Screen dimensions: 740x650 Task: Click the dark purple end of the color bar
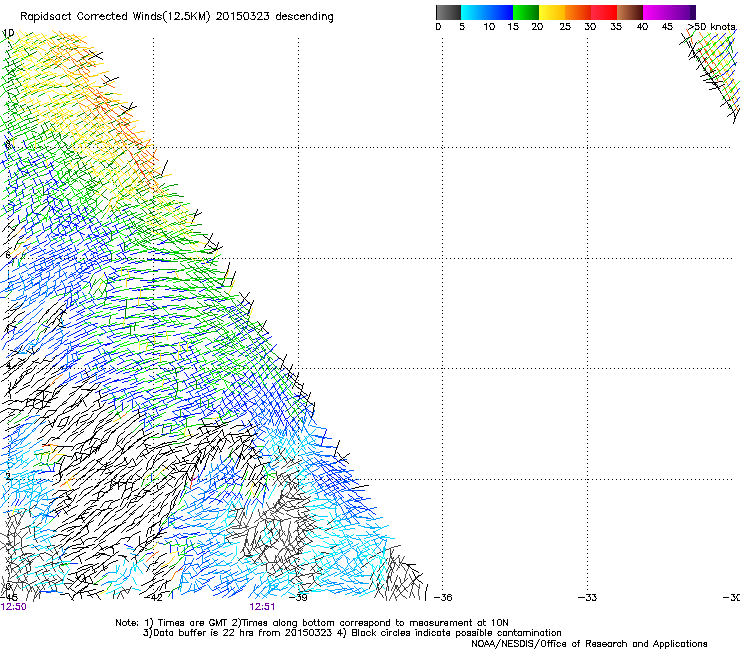[691, 12]
